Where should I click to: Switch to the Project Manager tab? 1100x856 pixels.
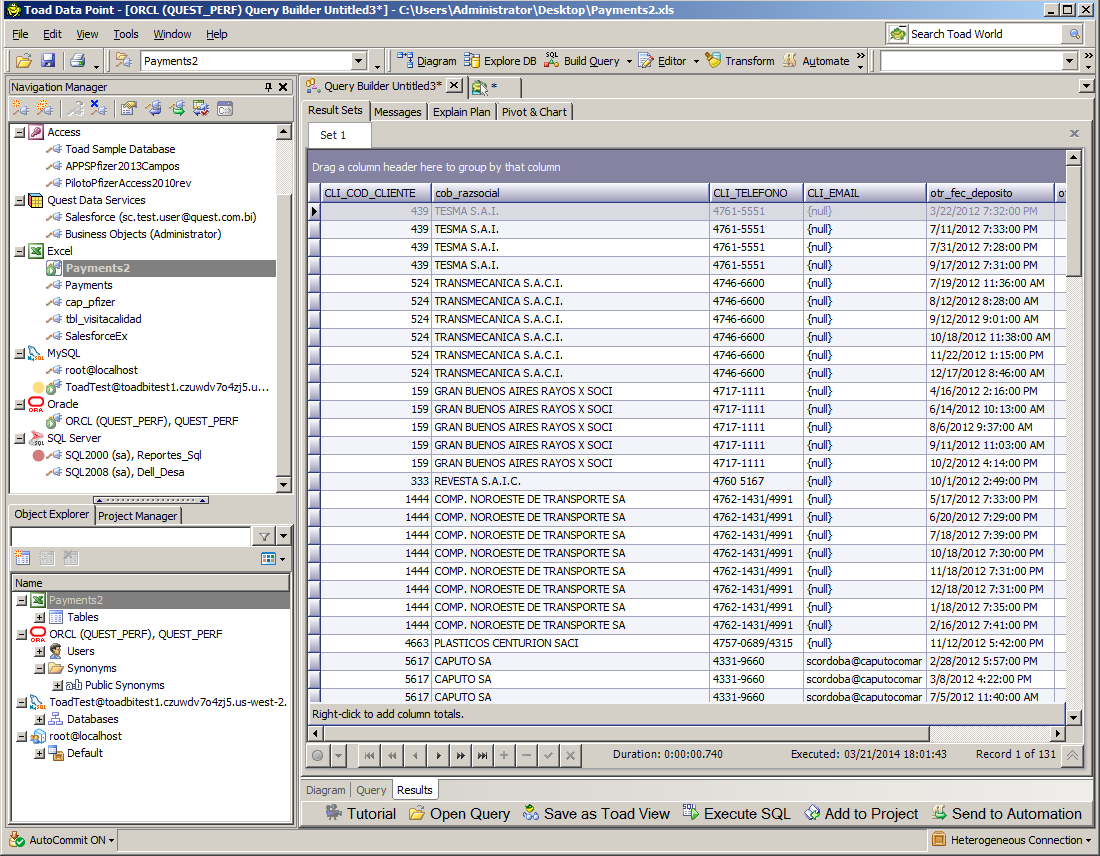pos(138,516)
